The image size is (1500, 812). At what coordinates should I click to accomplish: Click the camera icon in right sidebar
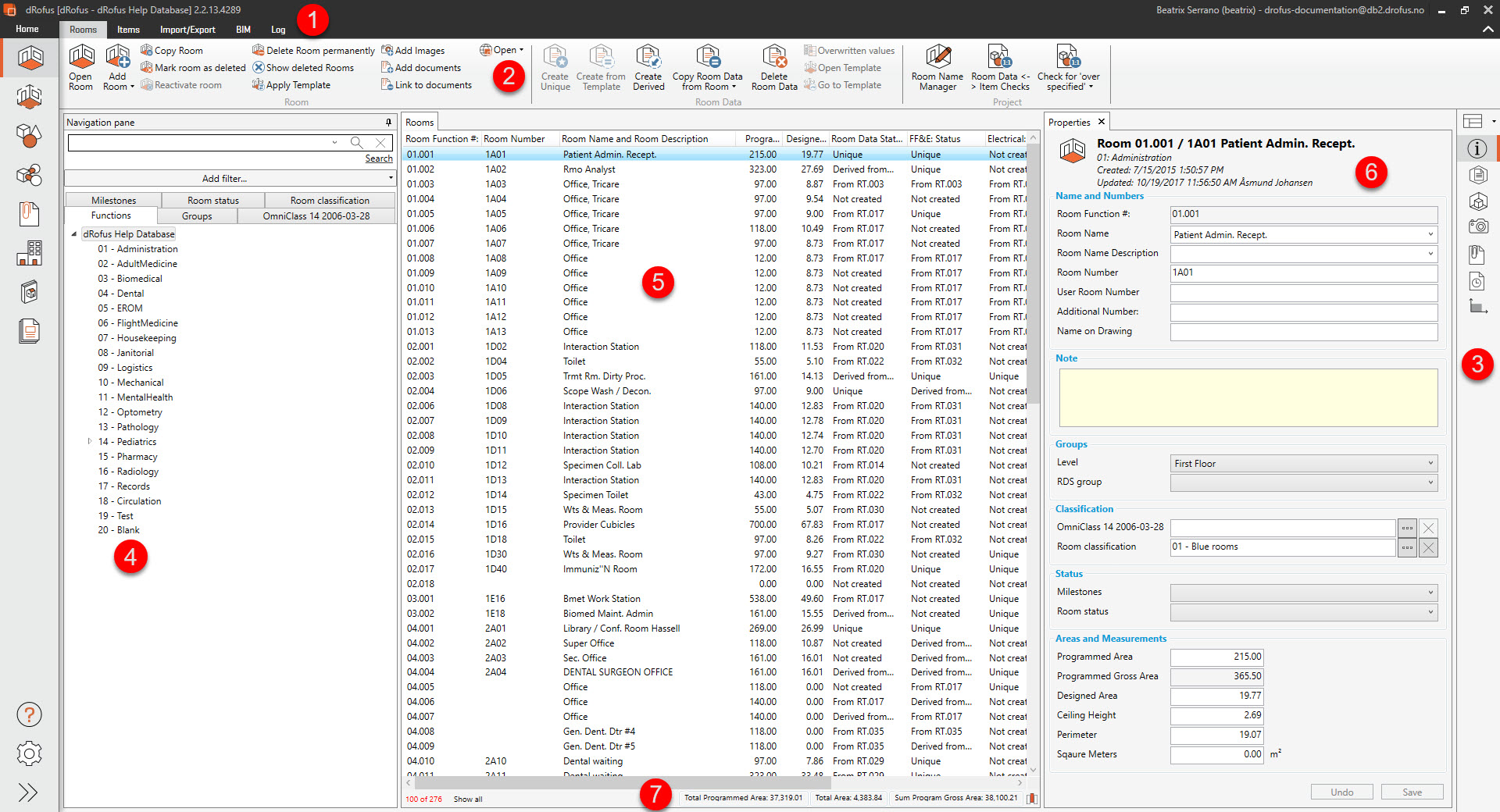tap(1477, 226)
